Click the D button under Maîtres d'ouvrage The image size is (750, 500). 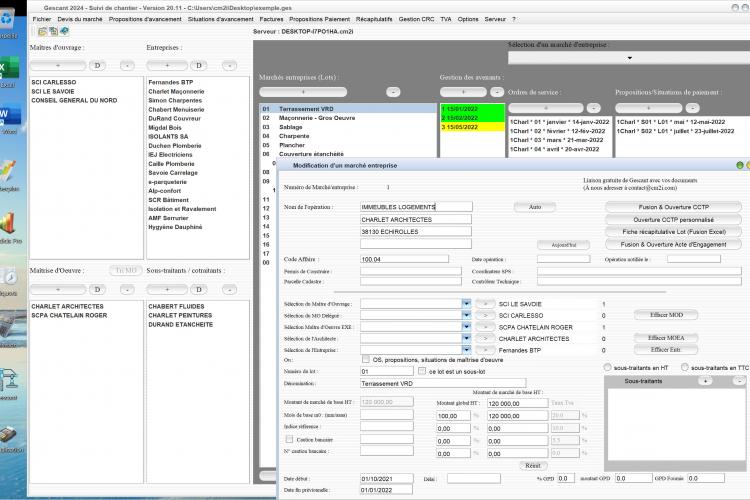click(98, 66)
